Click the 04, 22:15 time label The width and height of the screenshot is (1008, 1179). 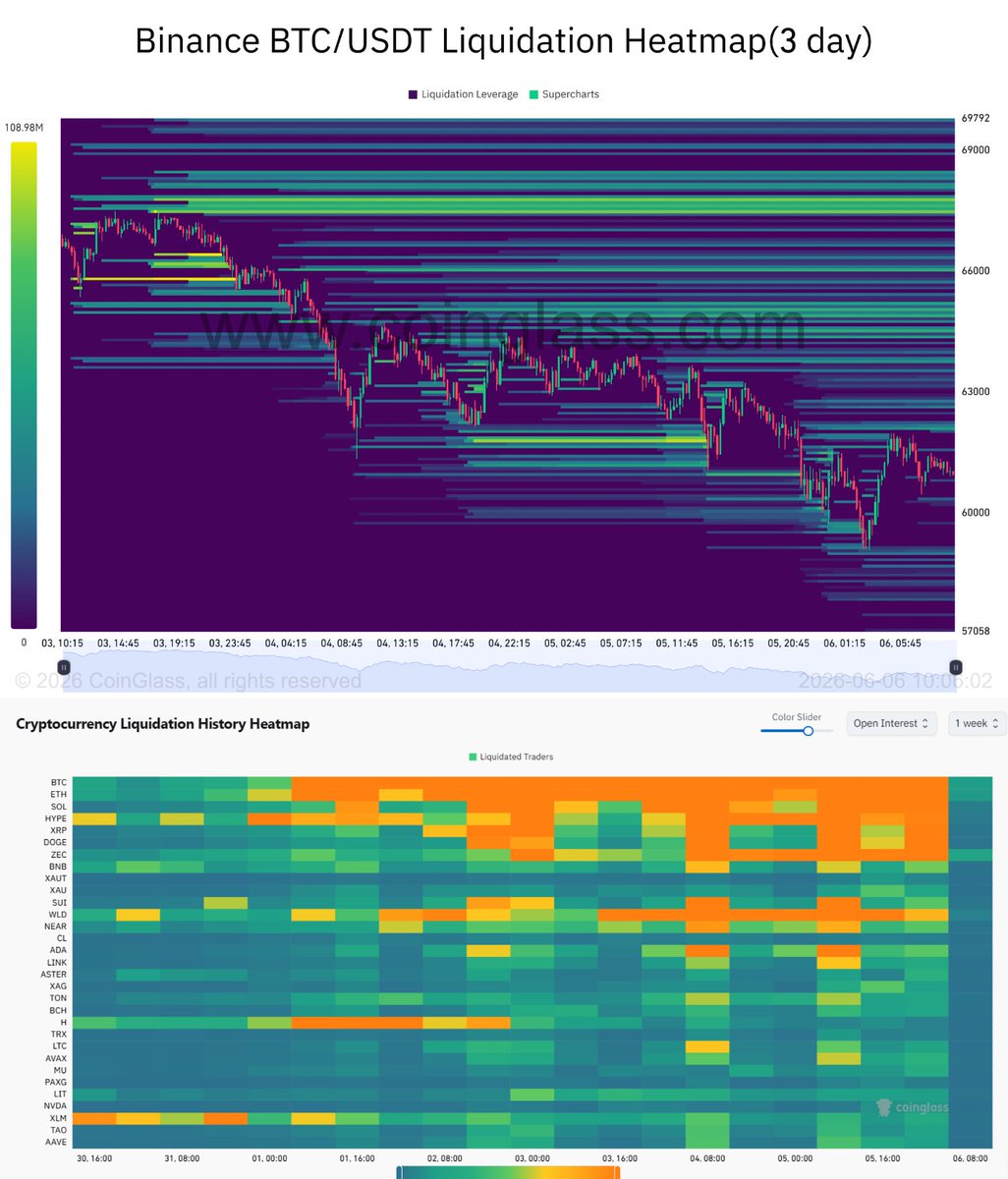(x=509, y=644)
